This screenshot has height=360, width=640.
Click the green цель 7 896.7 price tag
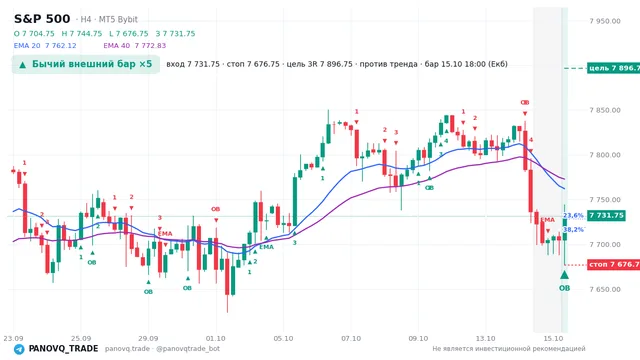point(613,68)
